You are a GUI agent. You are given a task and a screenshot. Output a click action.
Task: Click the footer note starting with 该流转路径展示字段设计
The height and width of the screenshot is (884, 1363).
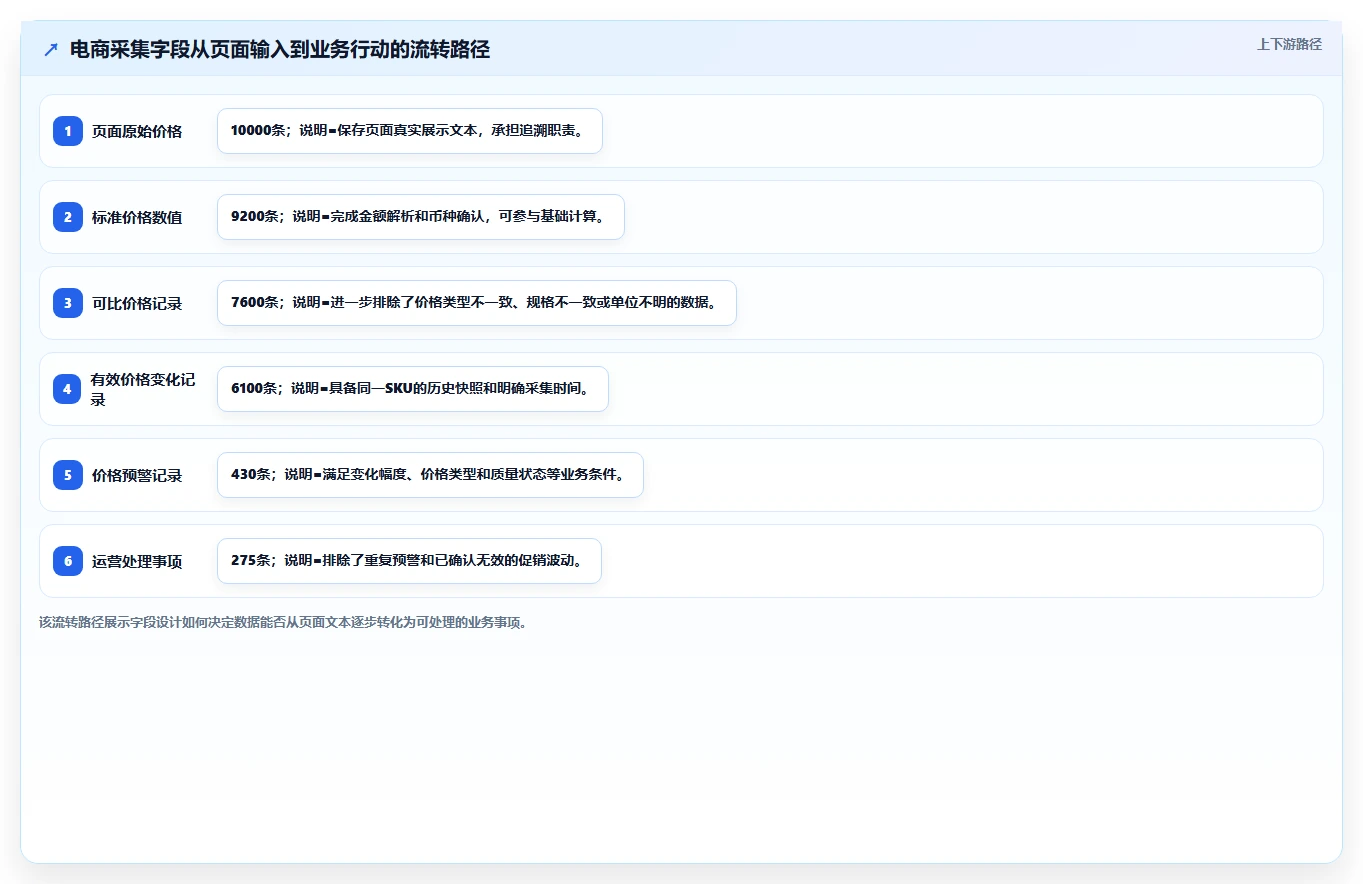[x=283, y=622]
